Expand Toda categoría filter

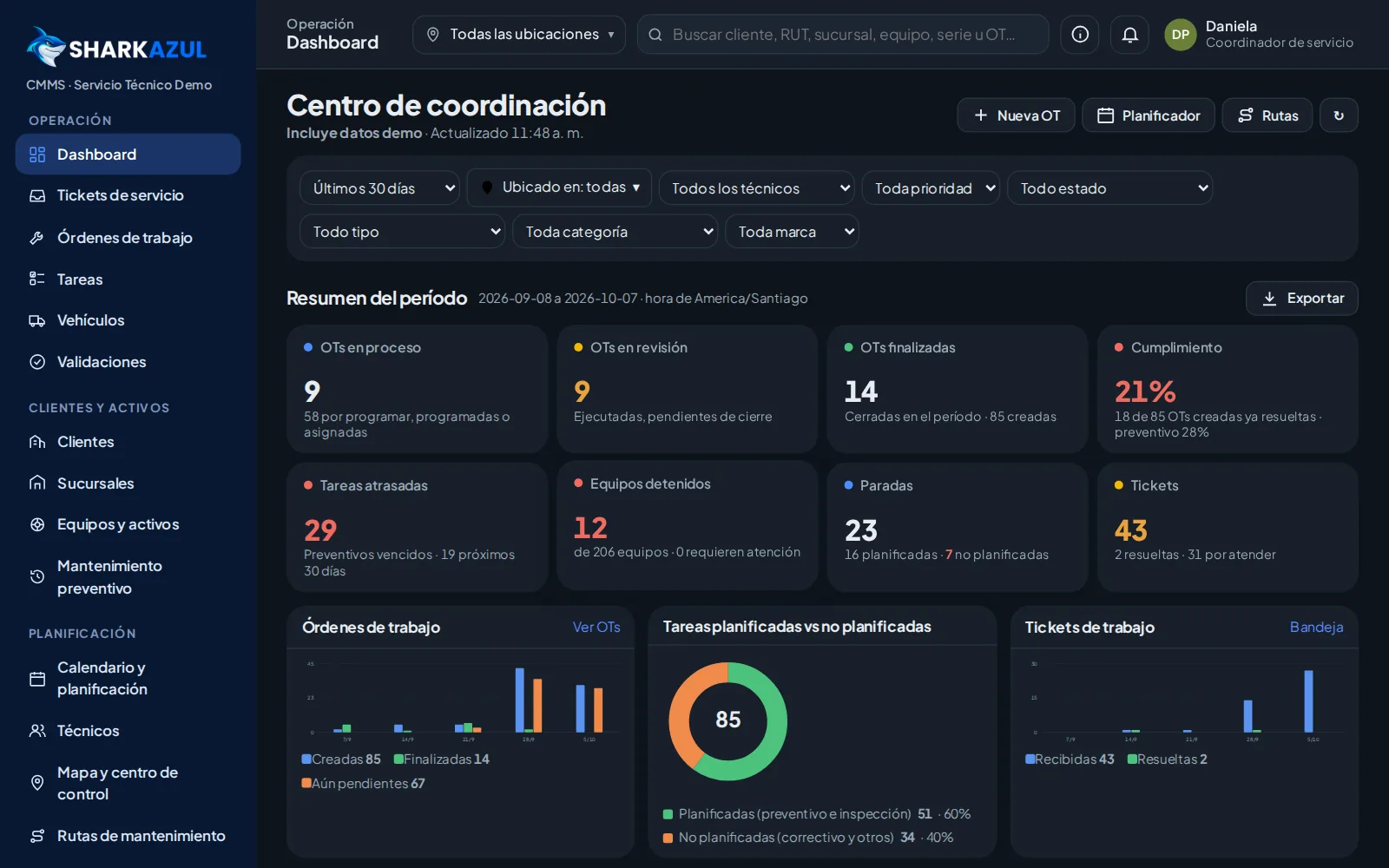point(616,232)
